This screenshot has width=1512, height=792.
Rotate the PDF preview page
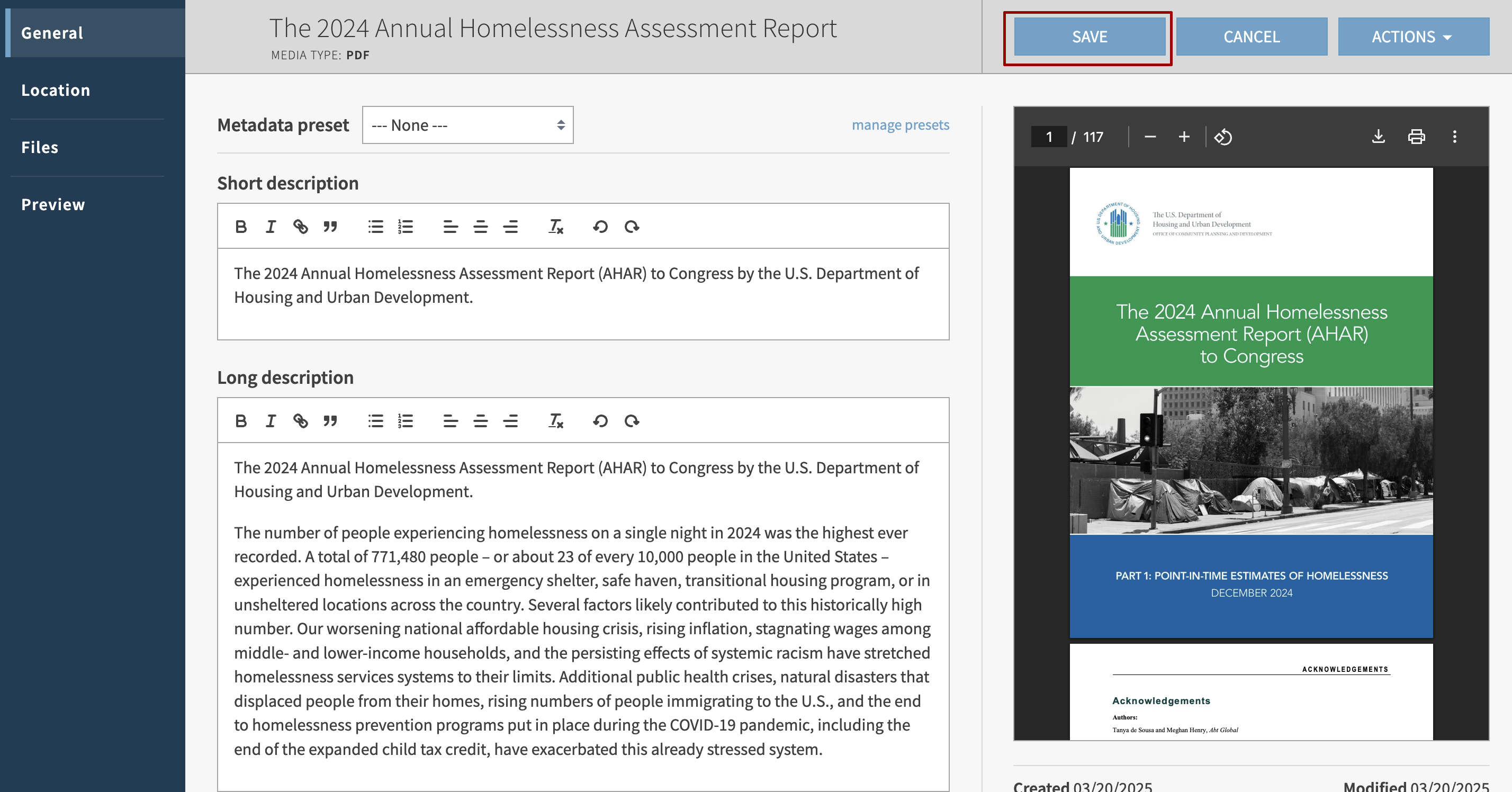[x=1223, y=137]
